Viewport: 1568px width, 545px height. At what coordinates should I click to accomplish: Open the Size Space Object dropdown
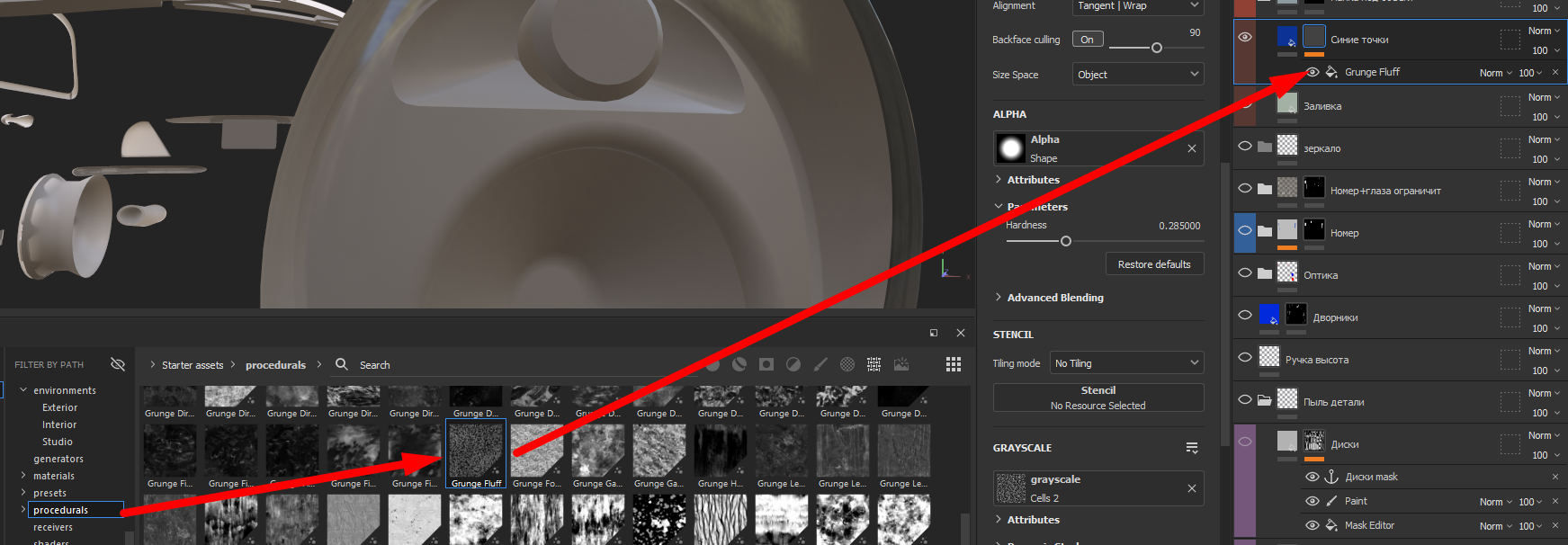[1138, 75]
